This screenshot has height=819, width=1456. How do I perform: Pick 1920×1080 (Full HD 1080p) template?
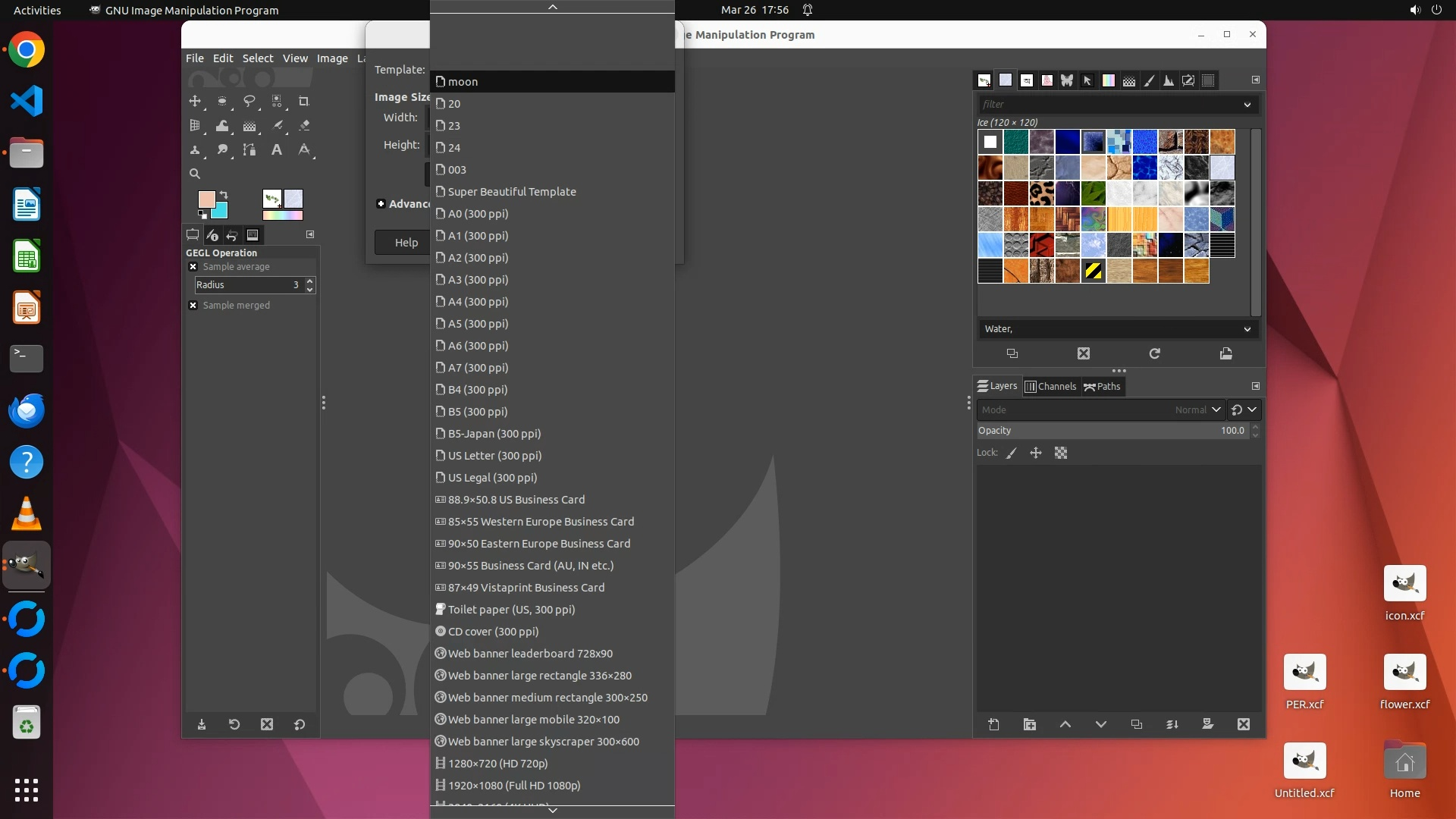[513, 786]
